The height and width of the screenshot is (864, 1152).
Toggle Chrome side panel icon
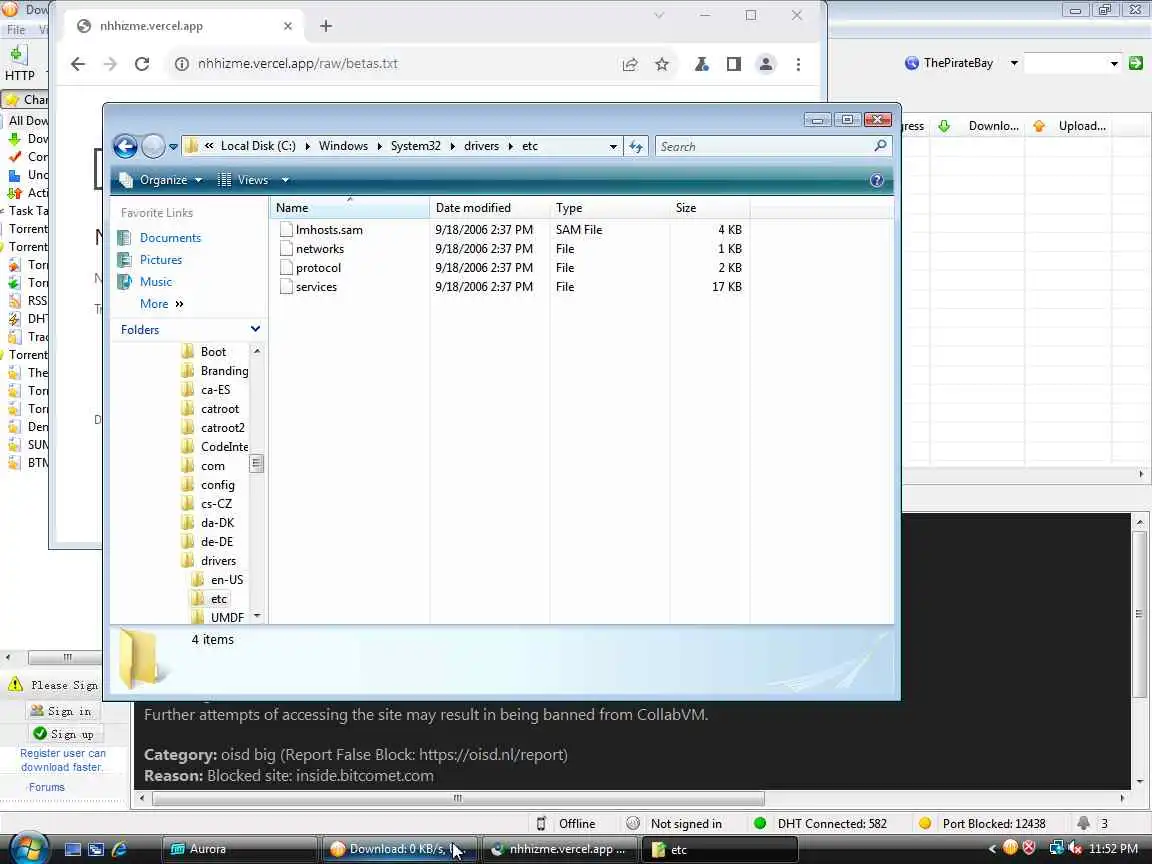[x=733, y=64]
